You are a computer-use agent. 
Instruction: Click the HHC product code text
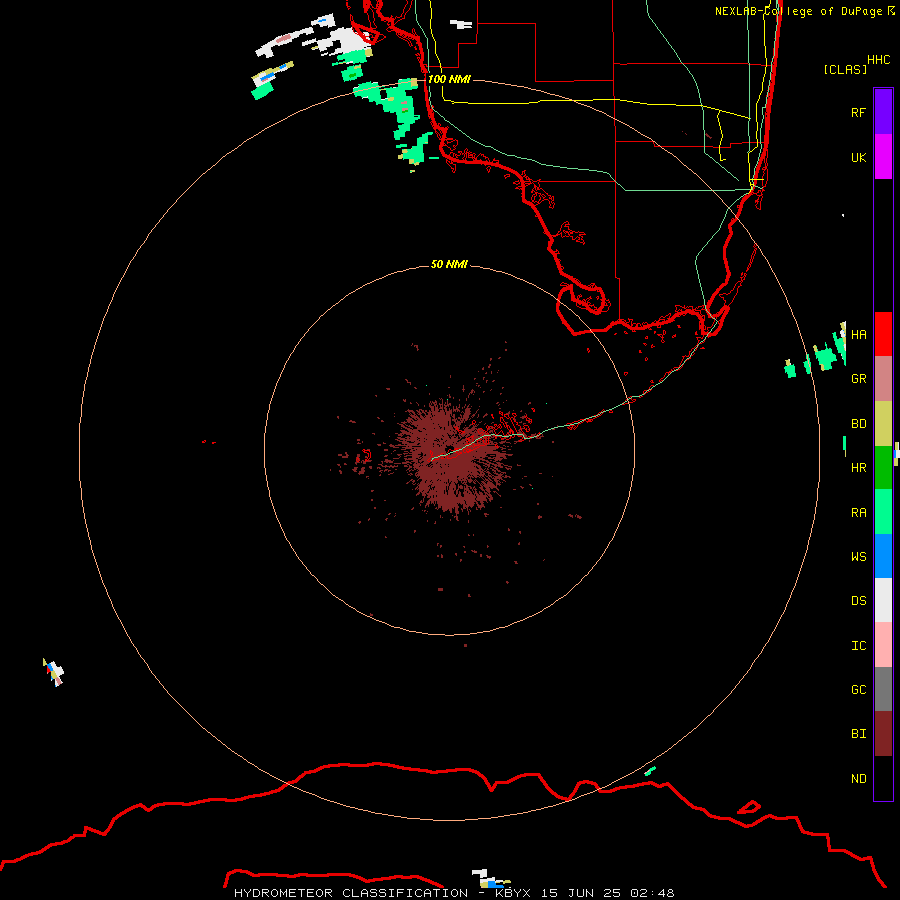878,60
